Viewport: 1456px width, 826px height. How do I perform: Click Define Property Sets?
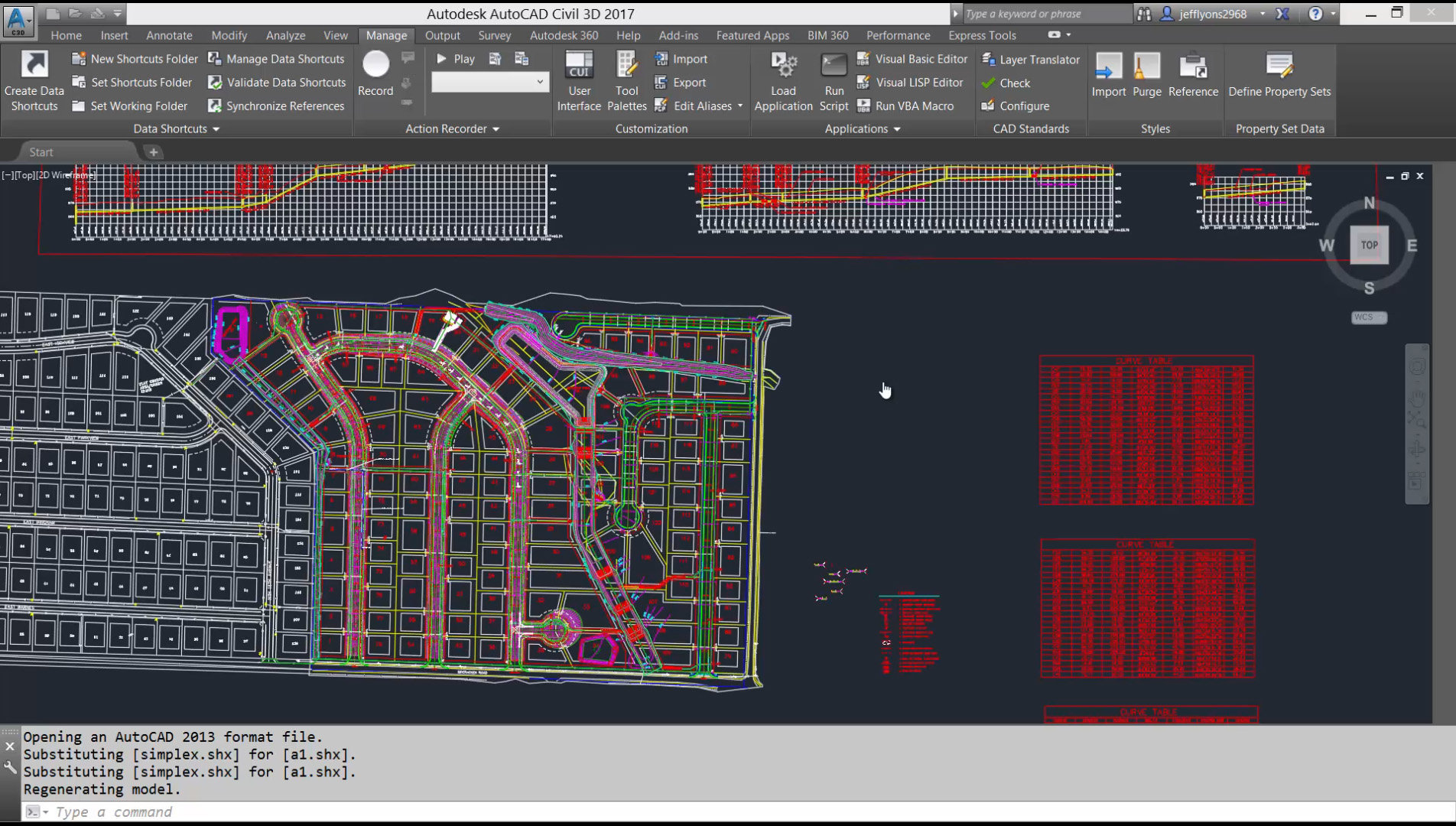[x=1279, y=75]
